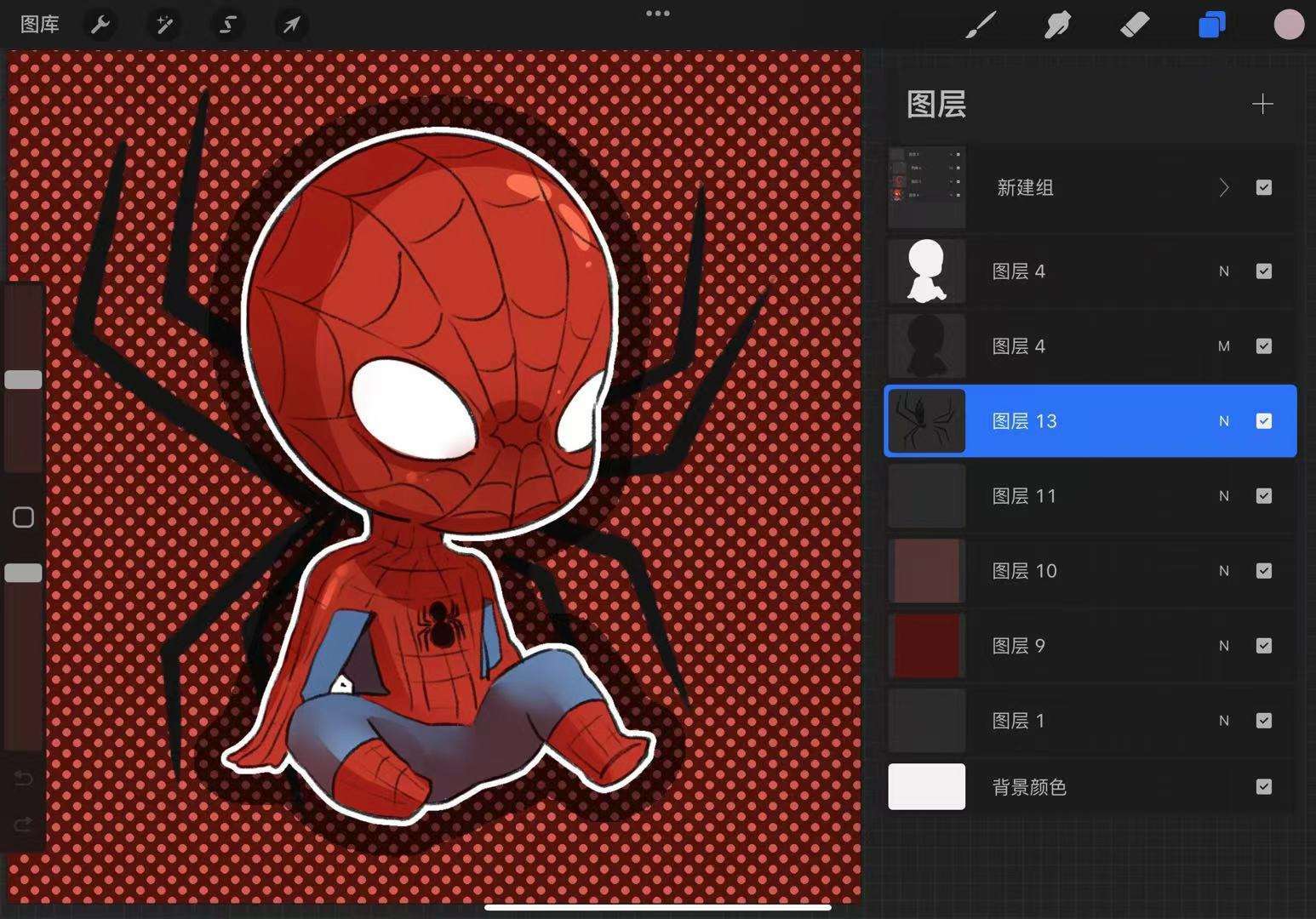Toggle visibility of 新建组 group
This screenshot has width=1316, height=919.
1264,187
